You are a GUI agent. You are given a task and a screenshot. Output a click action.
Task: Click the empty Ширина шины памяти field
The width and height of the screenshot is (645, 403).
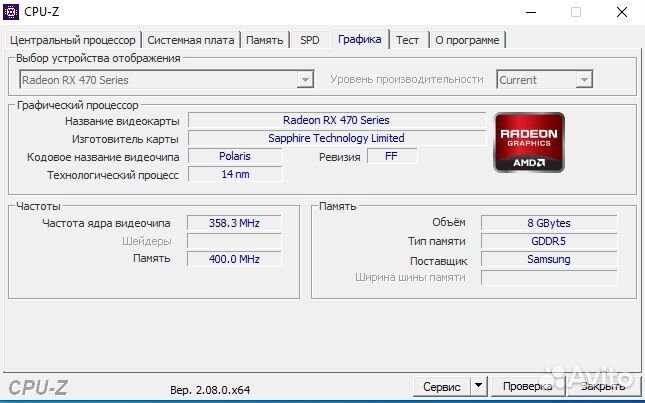click(549, 277)
